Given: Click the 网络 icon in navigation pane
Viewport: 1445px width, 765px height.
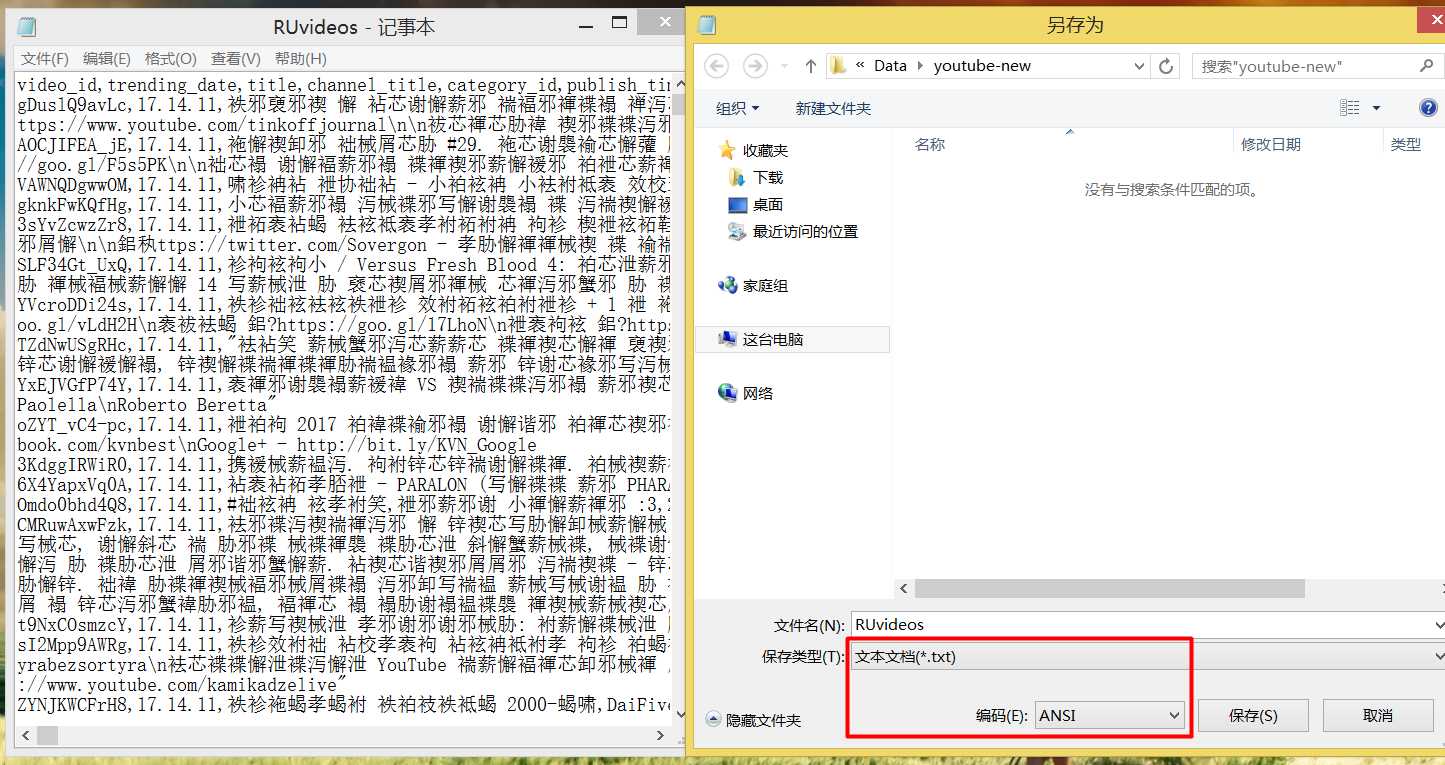Looking at the screenshot, I should [x=727, y=393].
